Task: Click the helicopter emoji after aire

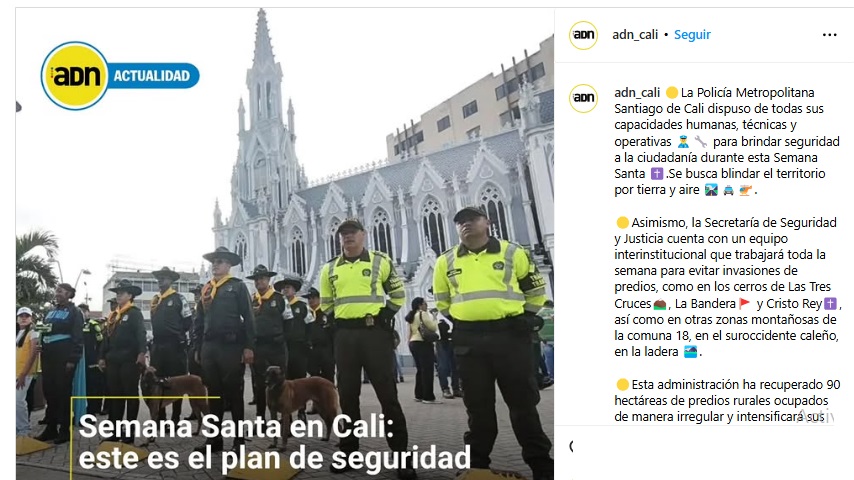Action: [x=746, y=190]
